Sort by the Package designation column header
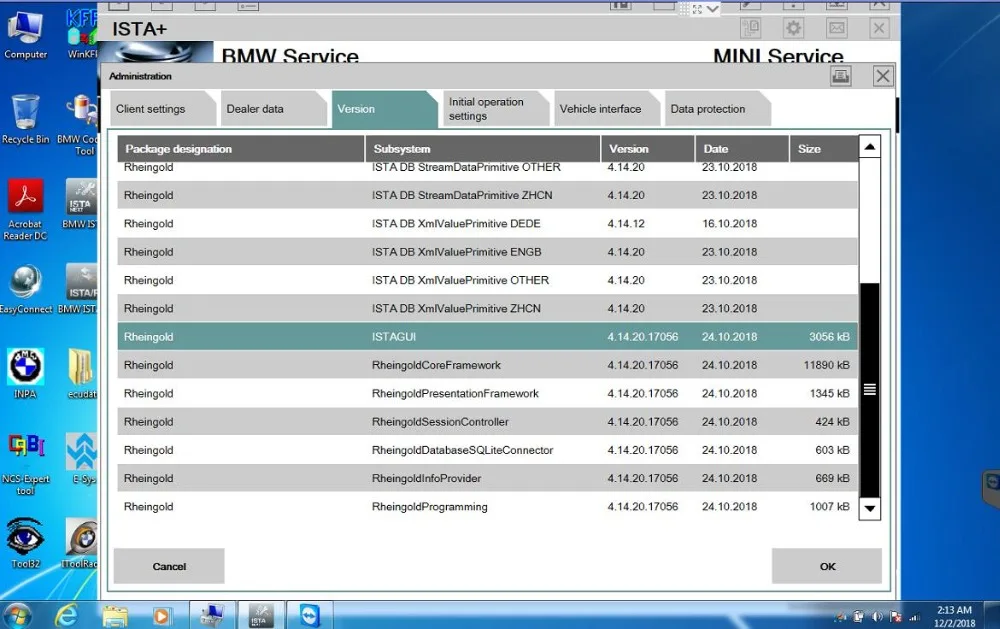1000x629 pixels. pos(240,149)
